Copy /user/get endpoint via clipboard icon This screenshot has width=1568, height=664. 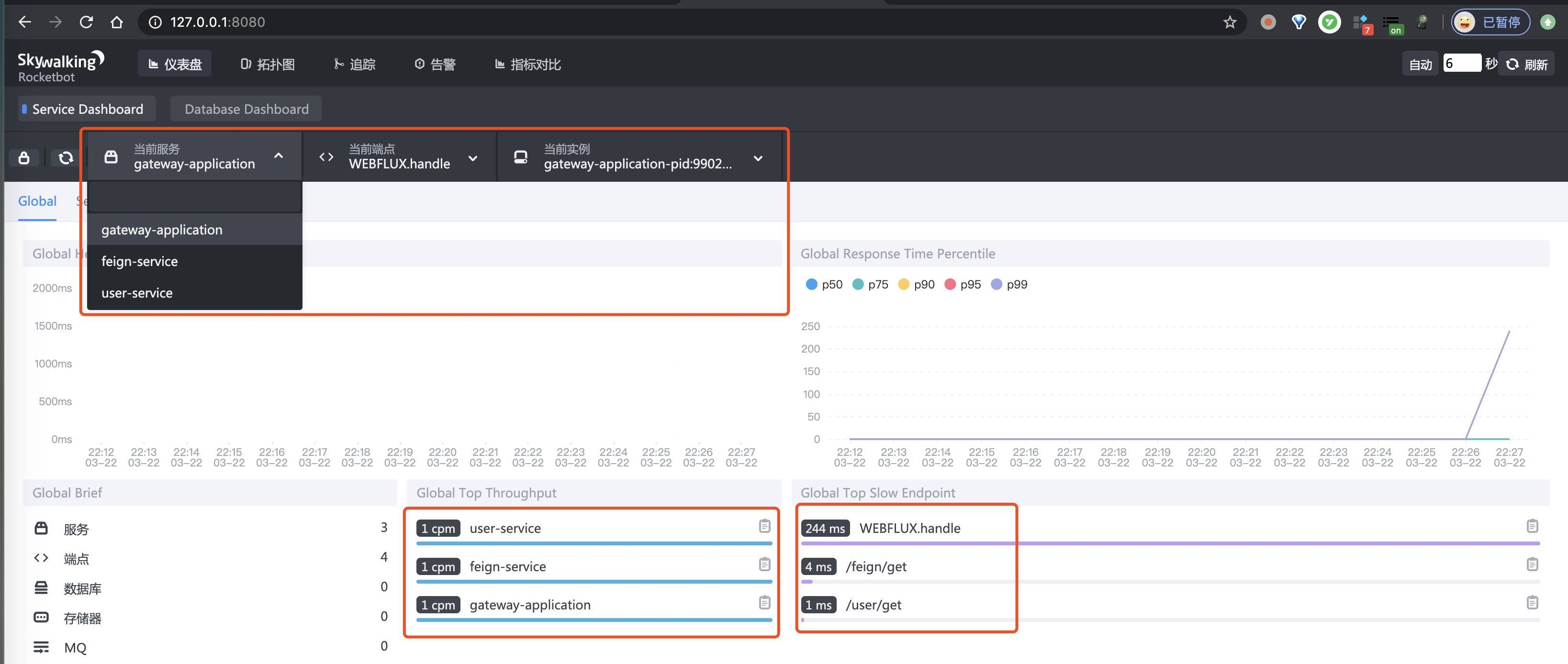tap(1532, 603)
